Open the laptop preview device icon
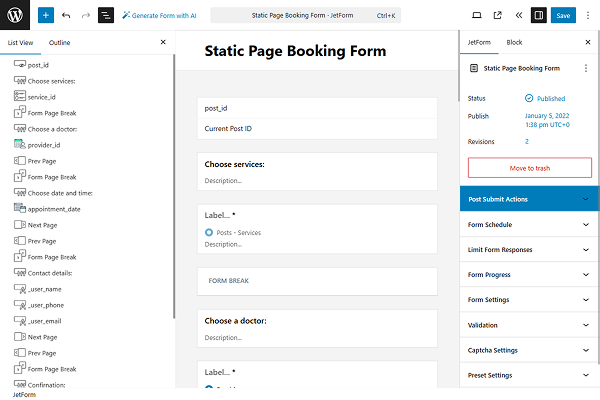The width and height of the screenshot is (600, 400). 477,15
